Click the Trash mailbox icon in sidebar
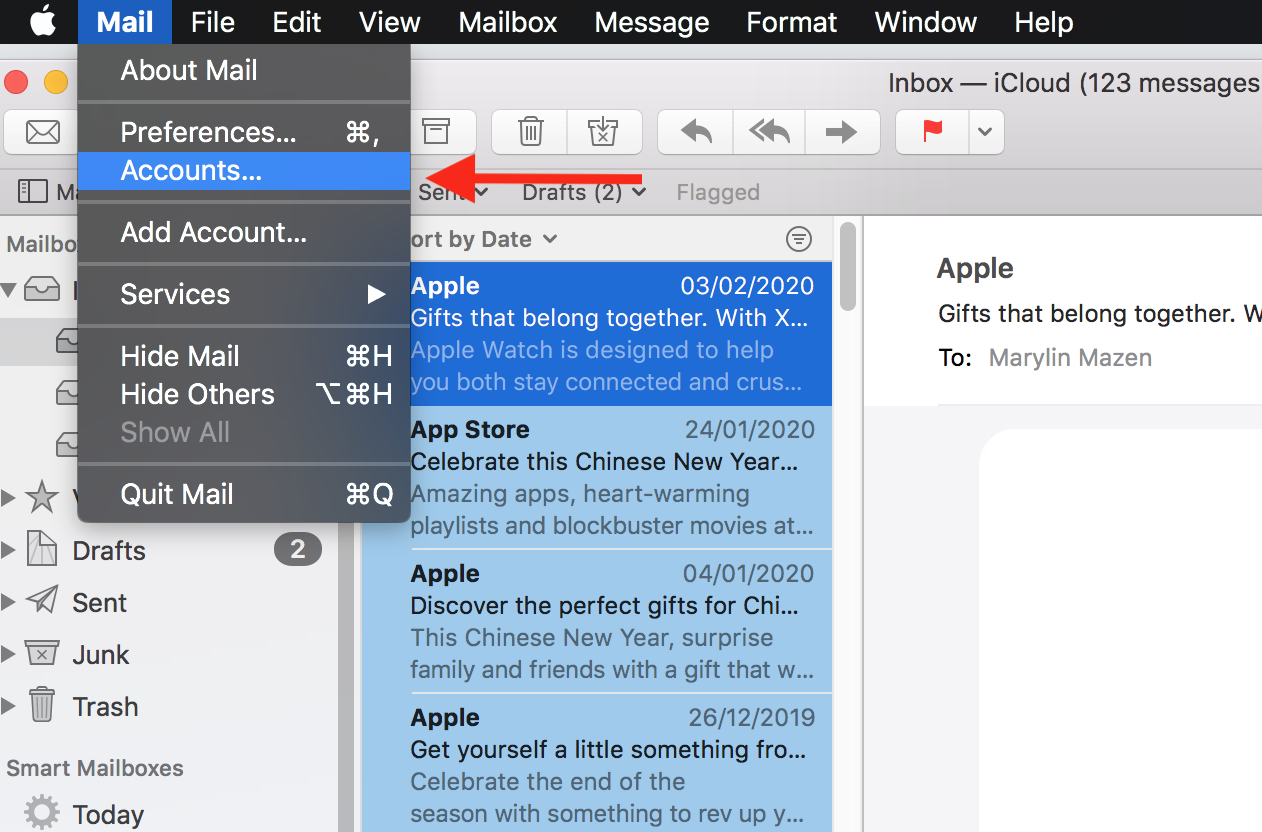Screen dimensions: 1262x832 point(40,705)
